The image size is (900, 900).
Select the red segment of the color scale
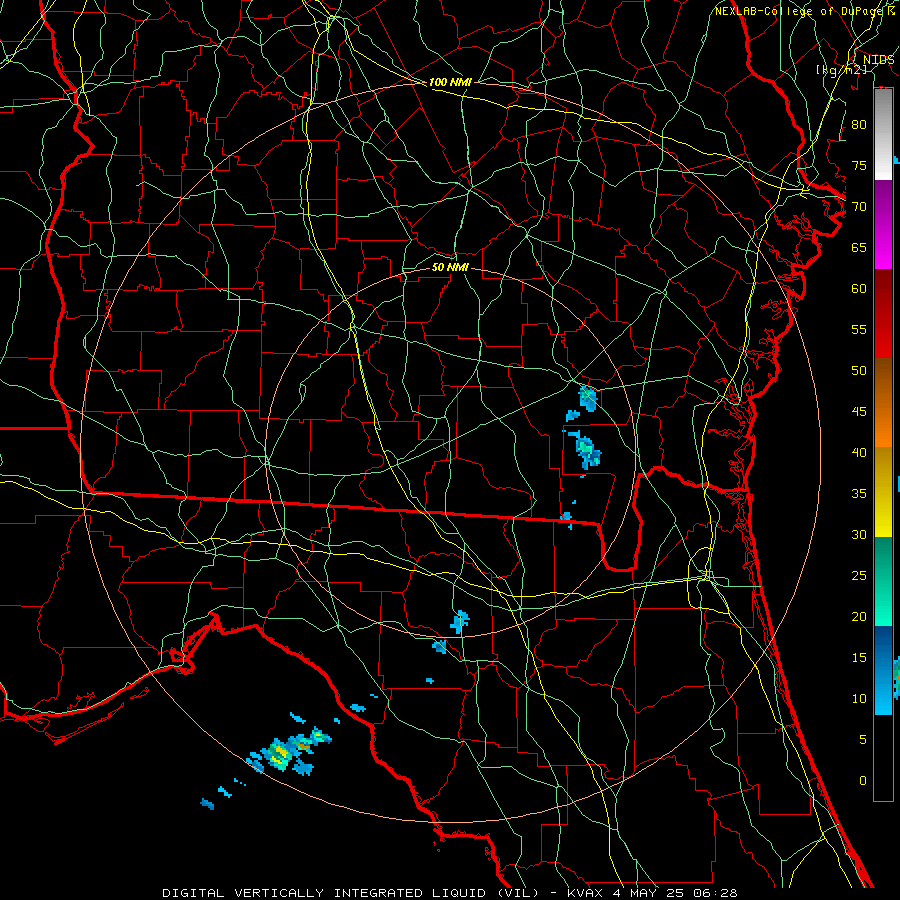pyautogui.click(x=883, y=314)
